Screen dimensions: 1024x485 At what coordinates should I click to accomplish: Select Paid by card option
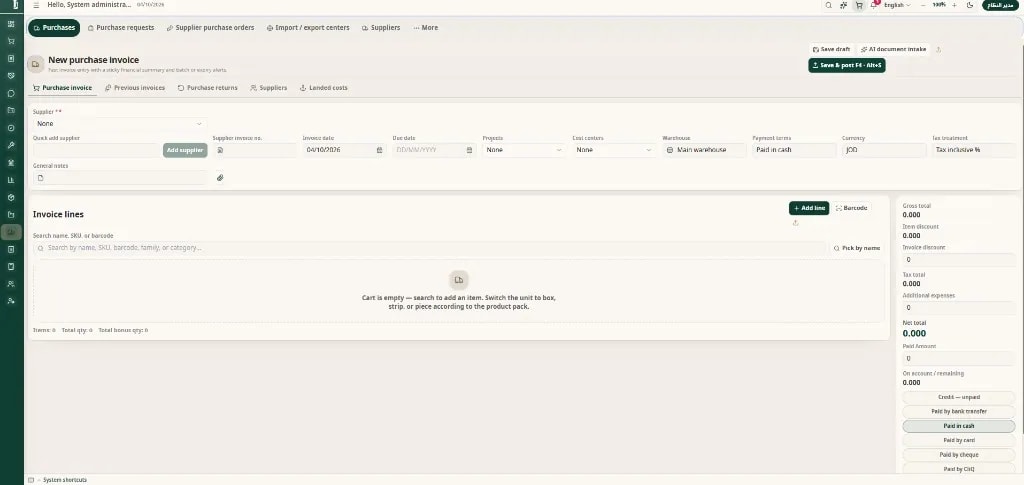point(959,440)
